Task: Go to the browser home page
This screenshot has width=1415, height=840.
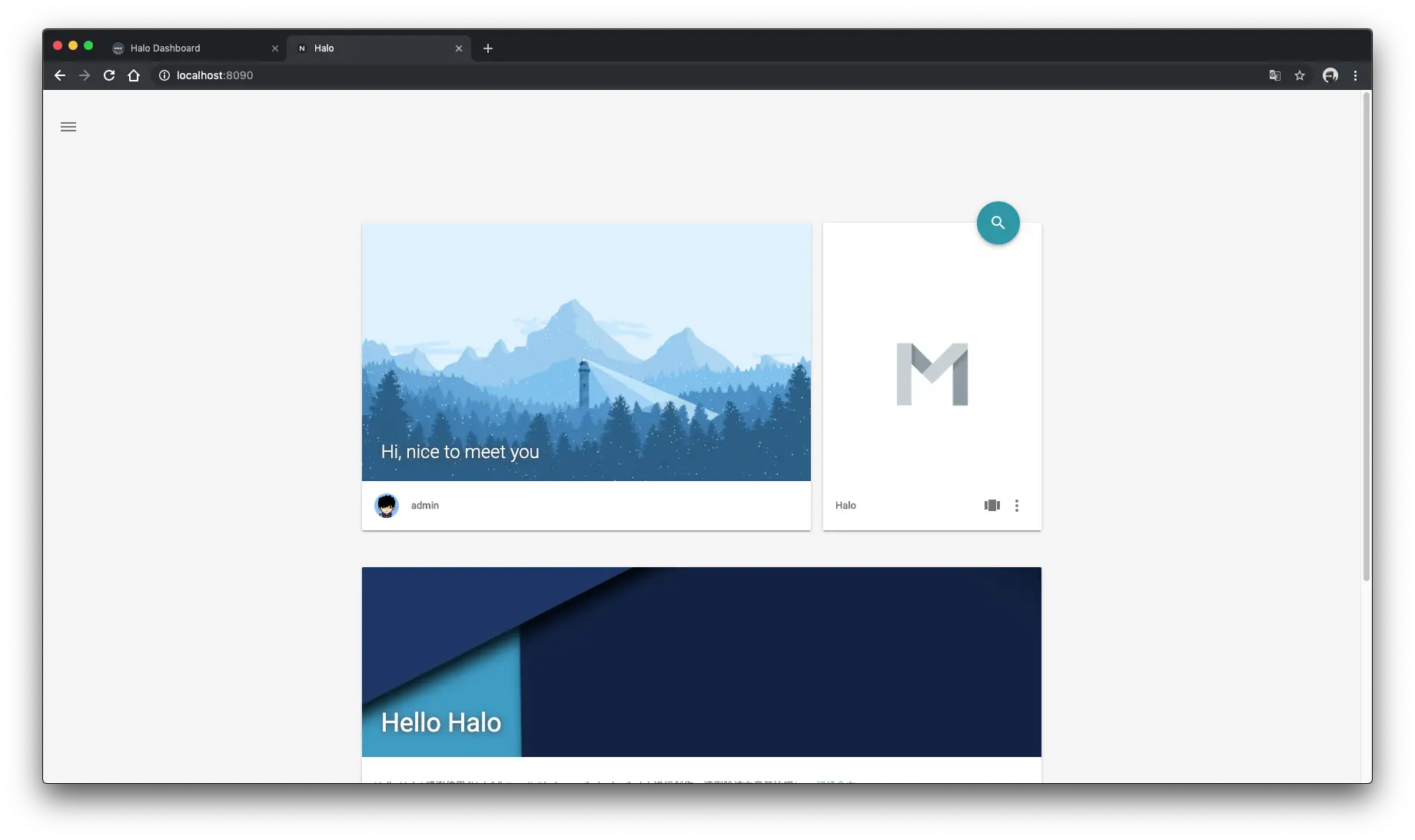Action: [134, 75]
